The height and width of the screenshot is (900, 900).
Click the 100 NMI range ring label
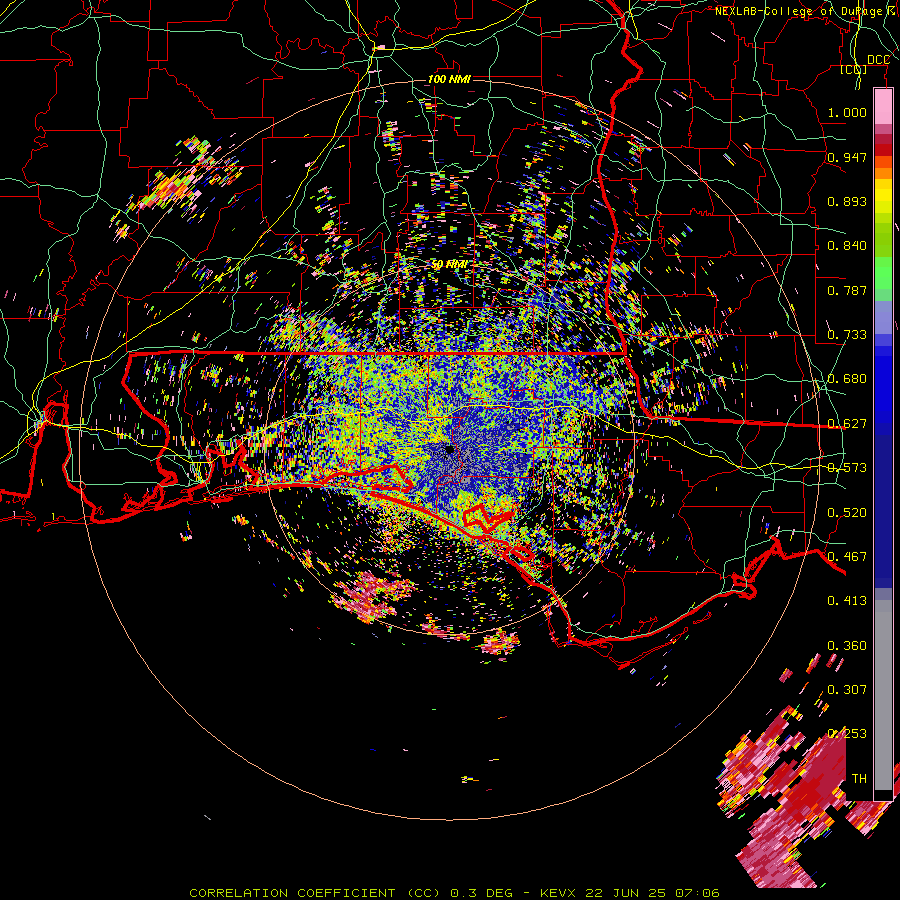click(x=449, y=79)
